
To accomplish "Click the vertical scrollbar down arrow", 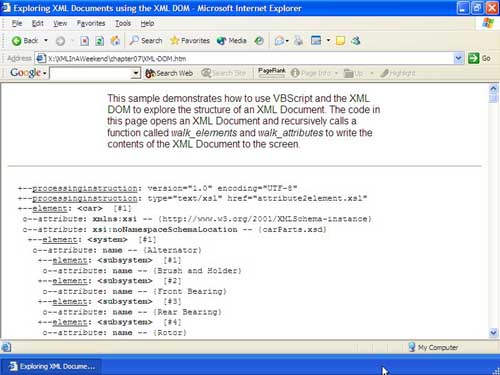I will [493, 332].
